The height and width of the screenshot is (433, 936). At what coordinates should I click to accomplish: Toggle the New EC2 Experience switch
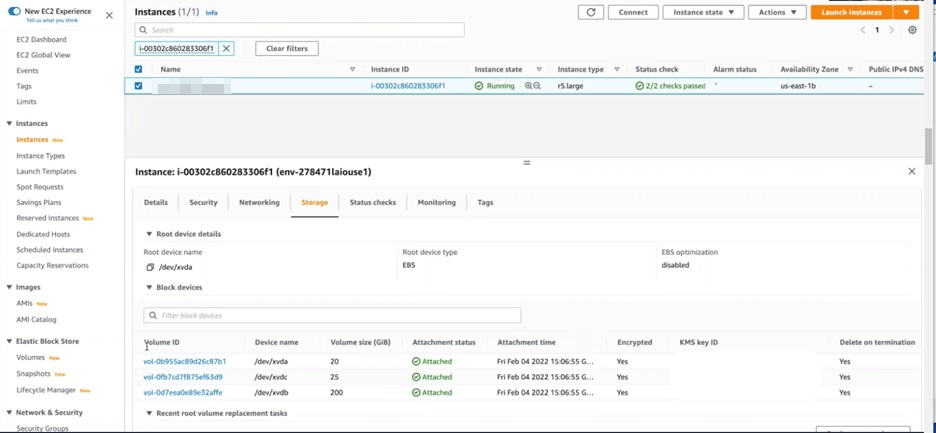(x=14, y=11)
